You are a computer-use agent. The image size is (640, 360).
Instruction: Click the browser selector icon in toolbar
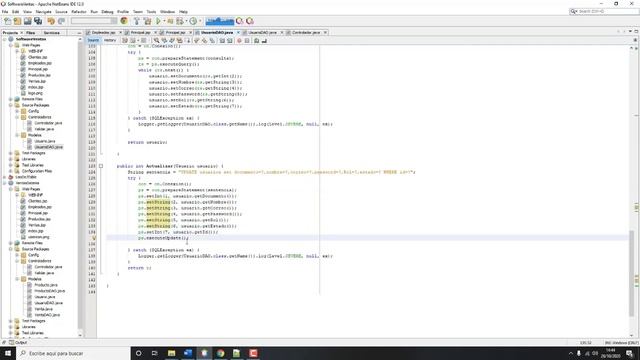click(124, 21)
